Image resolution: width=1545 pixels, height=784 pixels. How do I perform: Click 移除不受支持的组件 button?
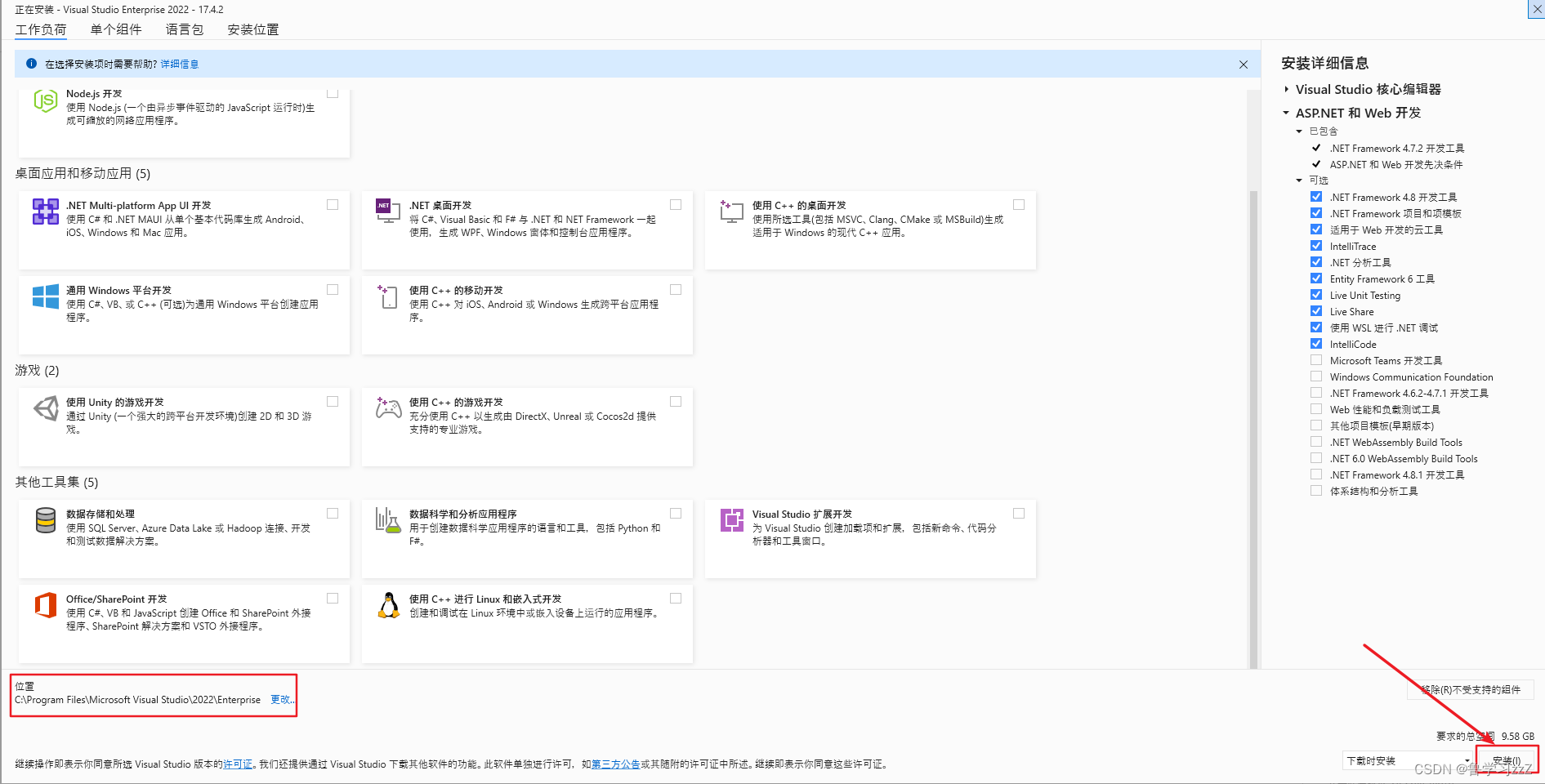(x=1470, y=690)
